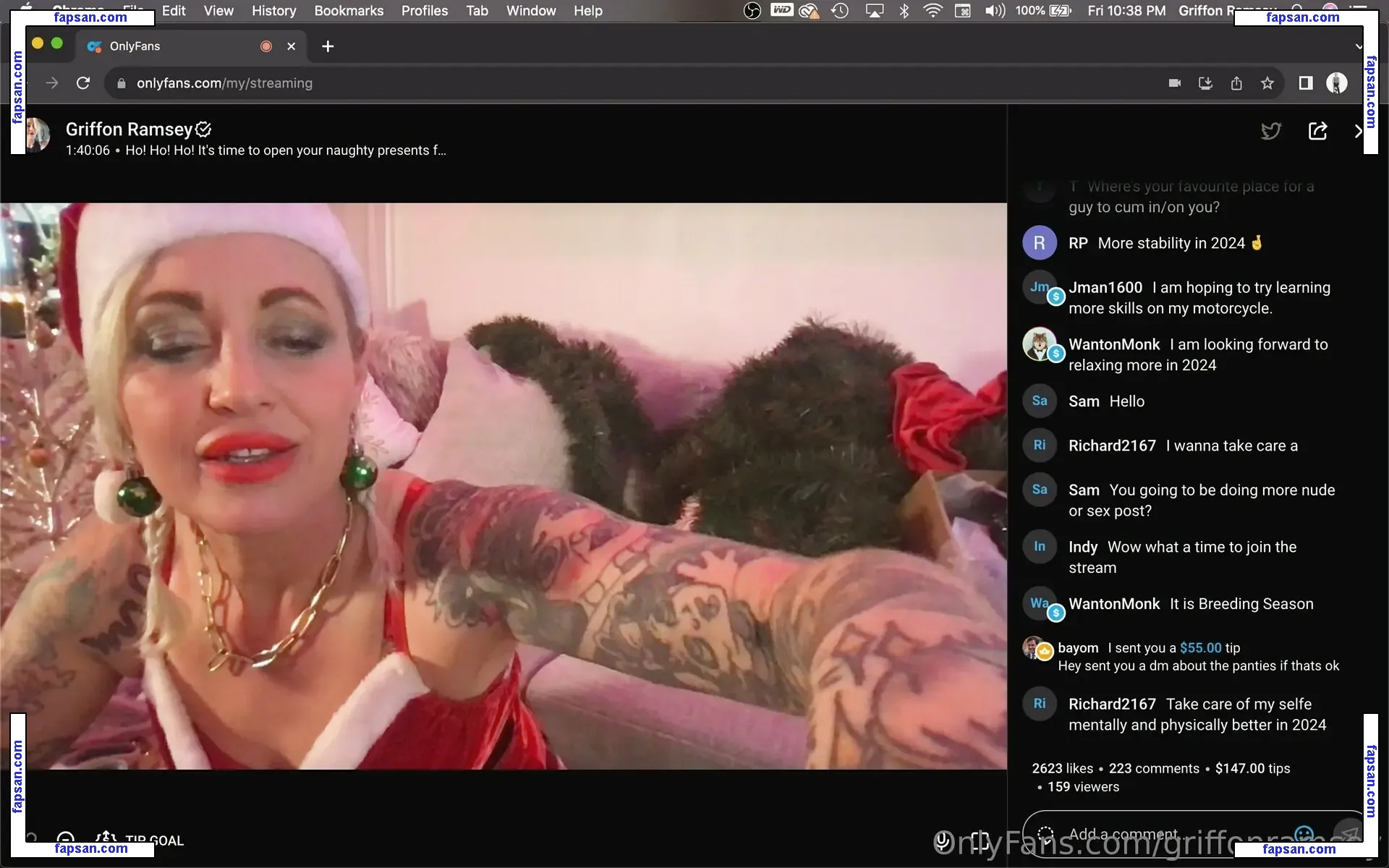Toggle the Chrome side panel

coord(1306,83)
